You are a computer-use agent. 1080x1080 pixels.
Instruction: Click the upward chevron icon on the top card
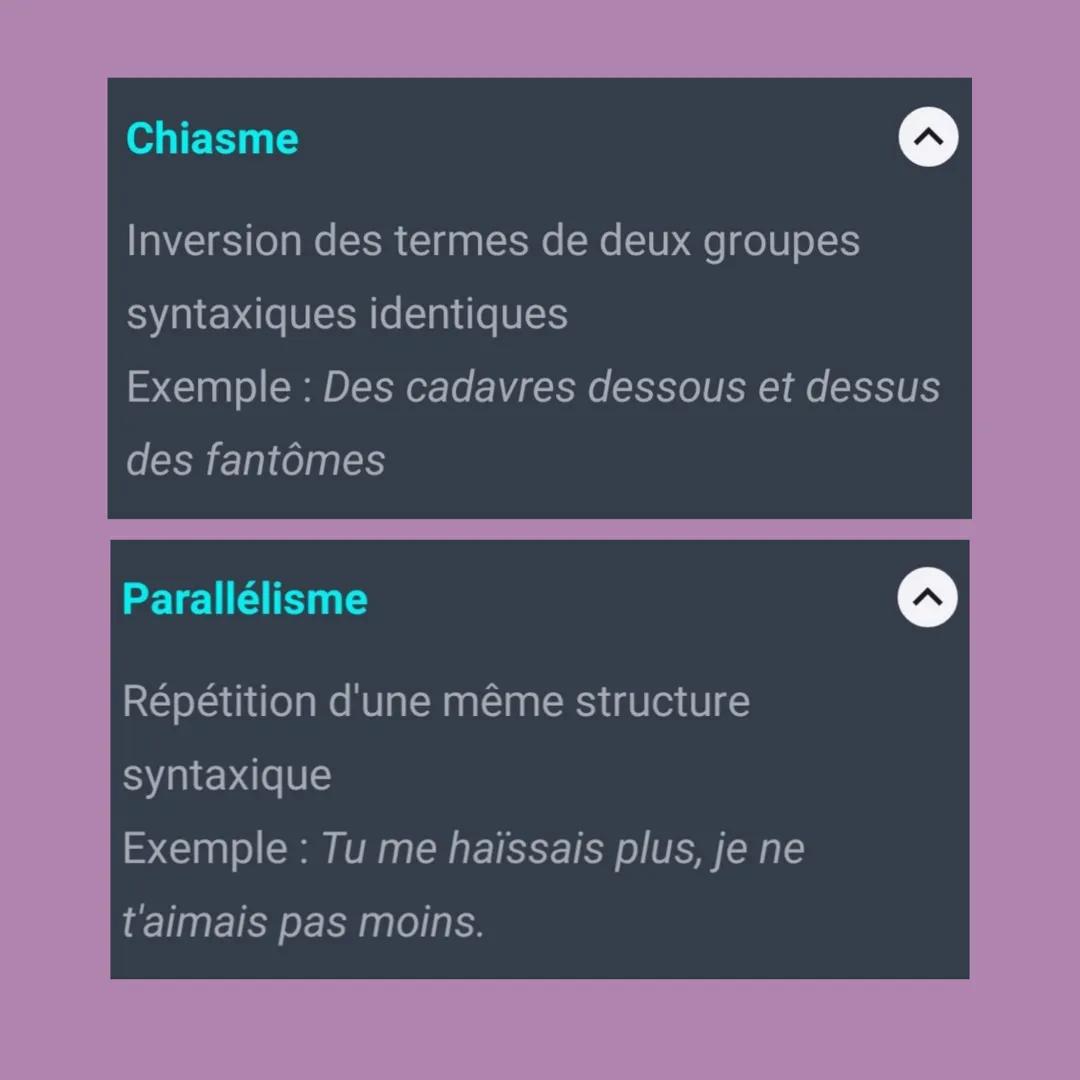click(x=927, y=137)
